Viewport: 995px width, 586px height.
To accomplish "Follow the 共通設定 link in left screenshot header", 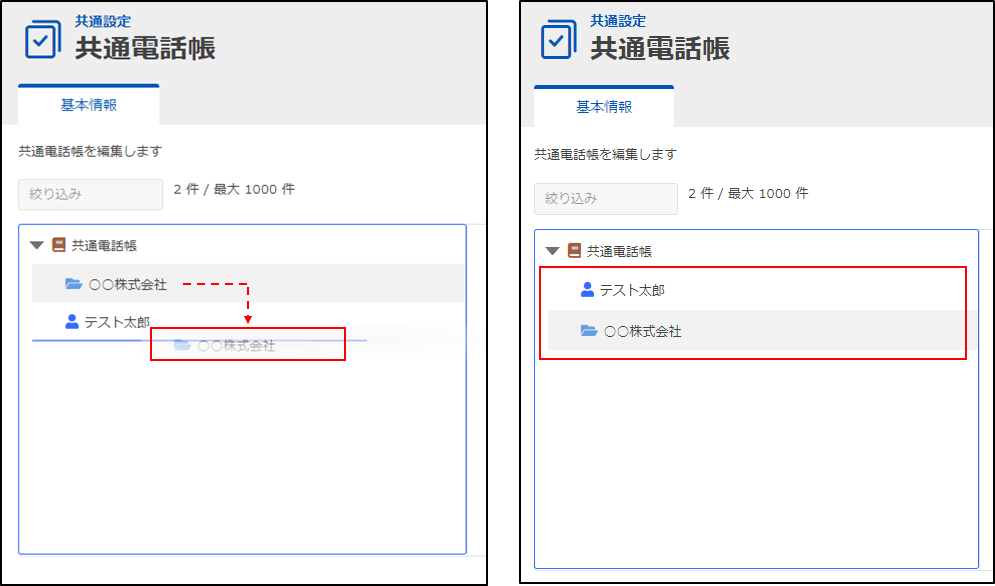I will click(x=102, y=21).
